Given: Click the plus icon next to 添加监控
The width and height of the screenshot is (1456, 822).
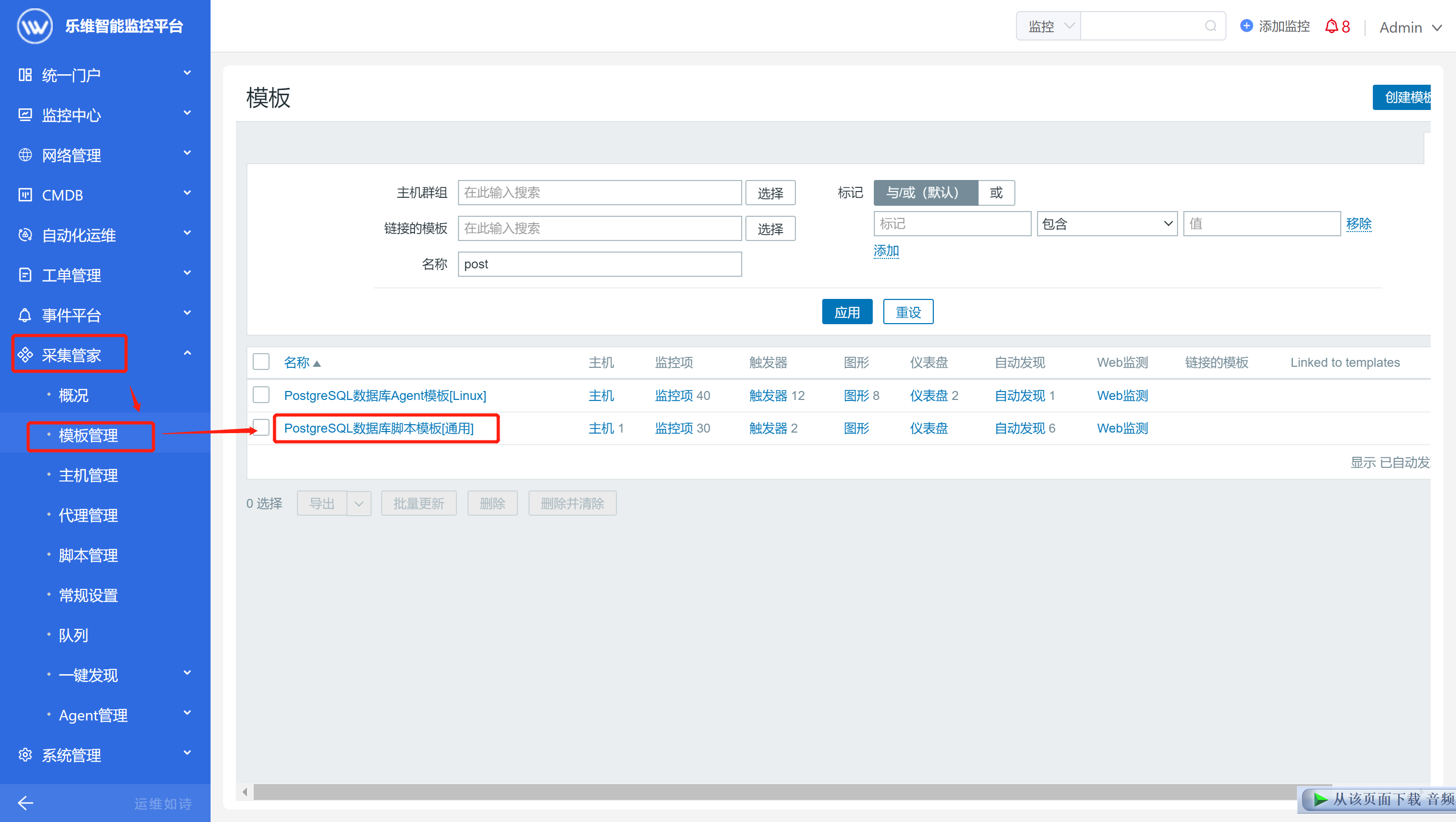Looking at the screenshot, I should click(1246, 26).
